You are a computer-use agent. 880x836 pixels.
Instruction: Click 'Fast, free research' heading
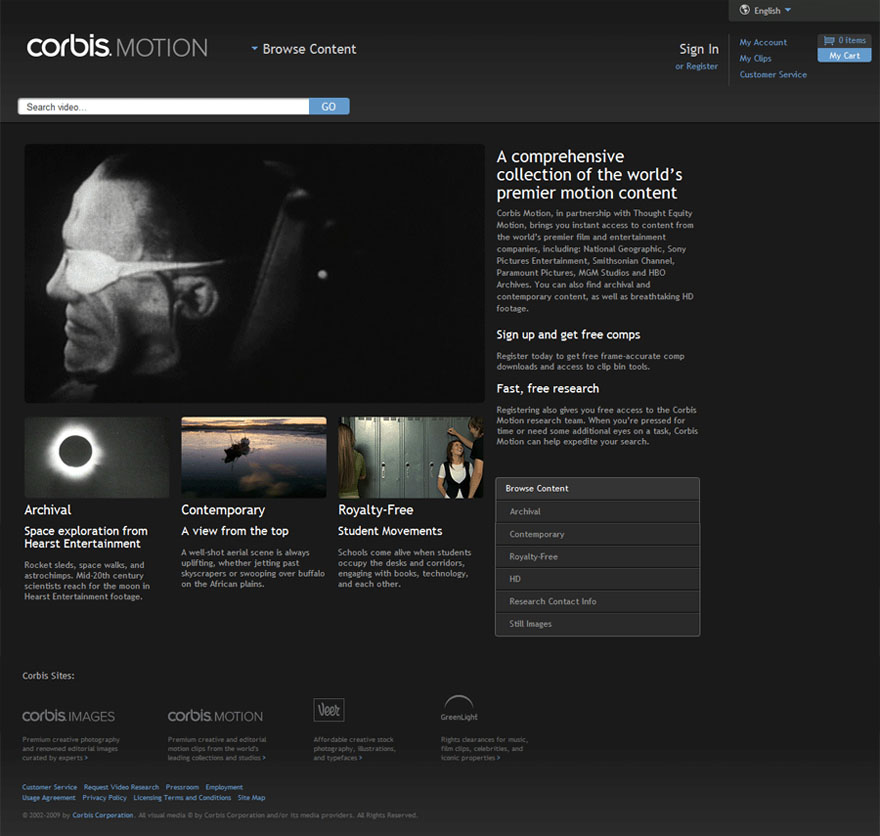point(547,388)
